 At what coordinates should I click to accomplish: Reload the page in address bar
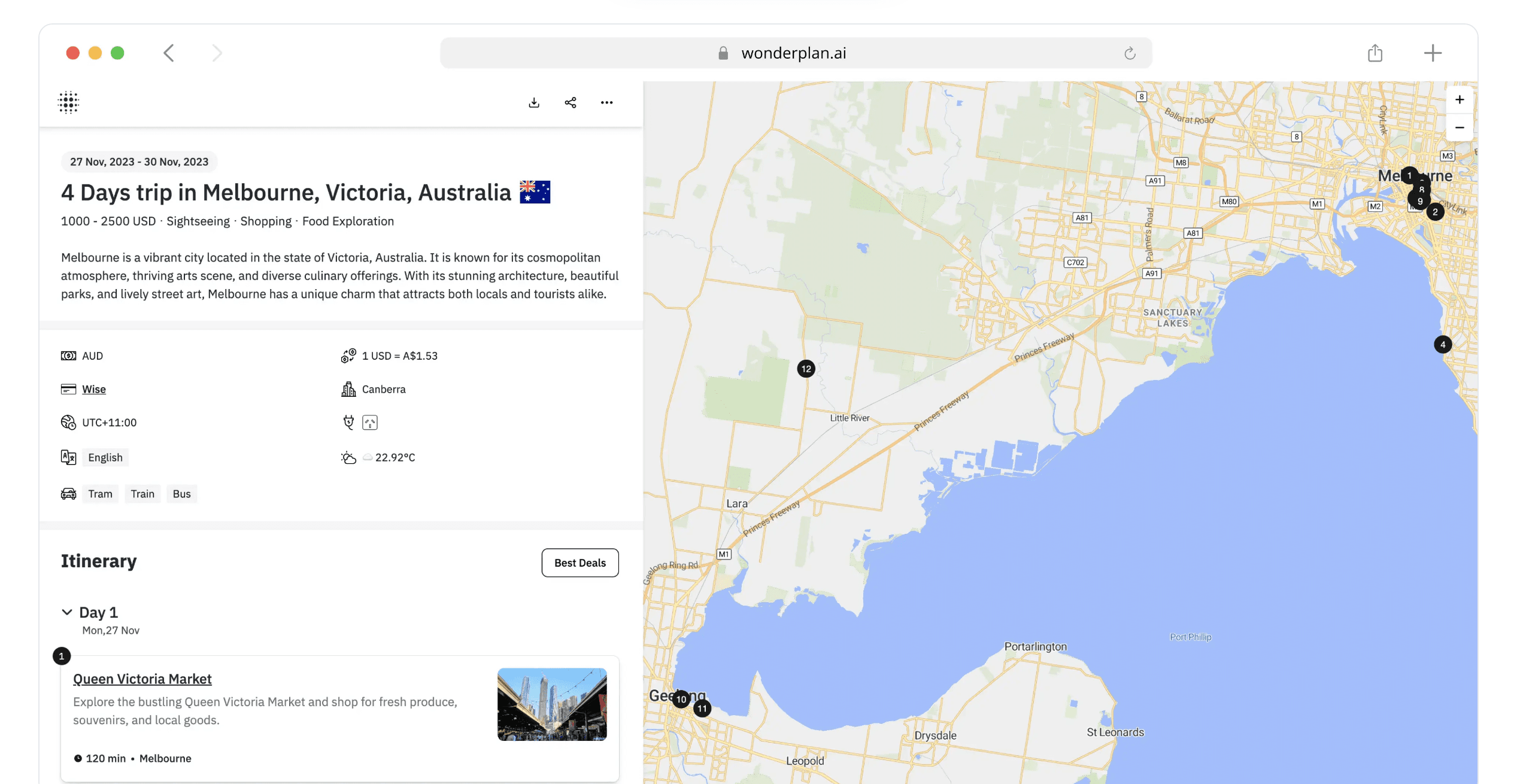pos(1129,53)
